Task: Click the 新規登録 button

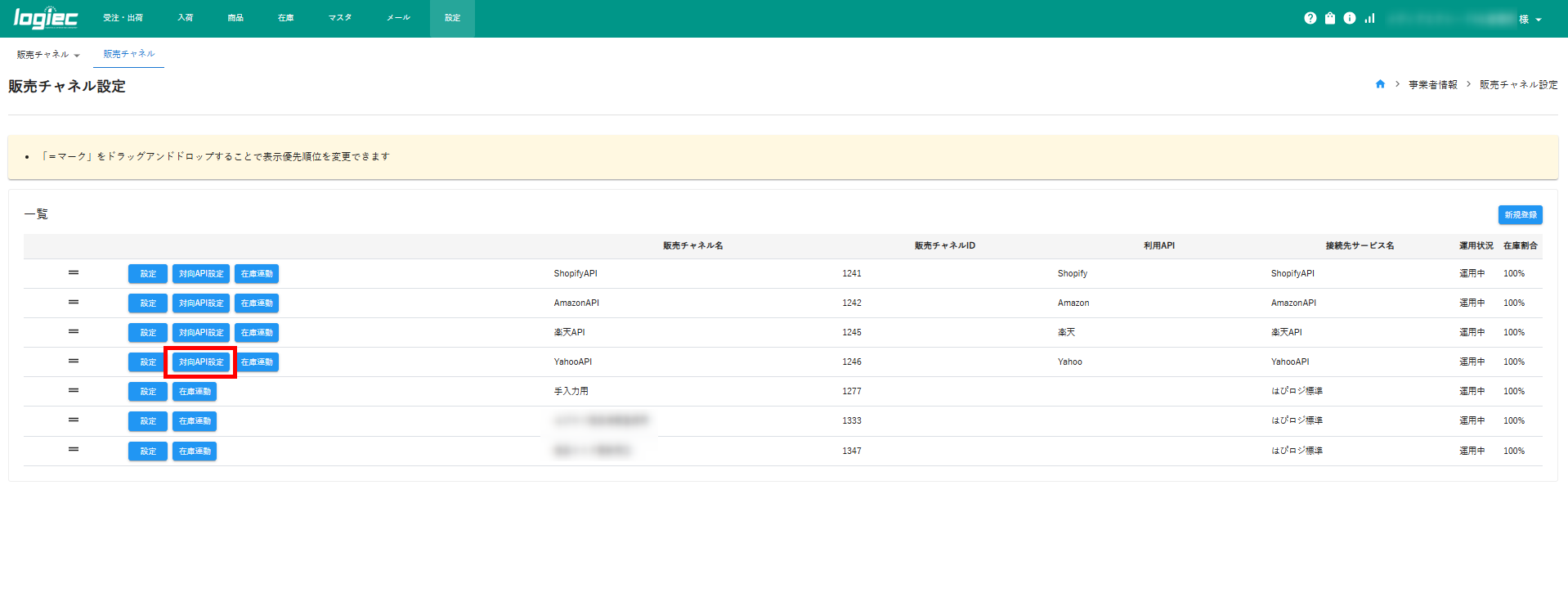Action: pyautogui.click(x=1520, y=214)
